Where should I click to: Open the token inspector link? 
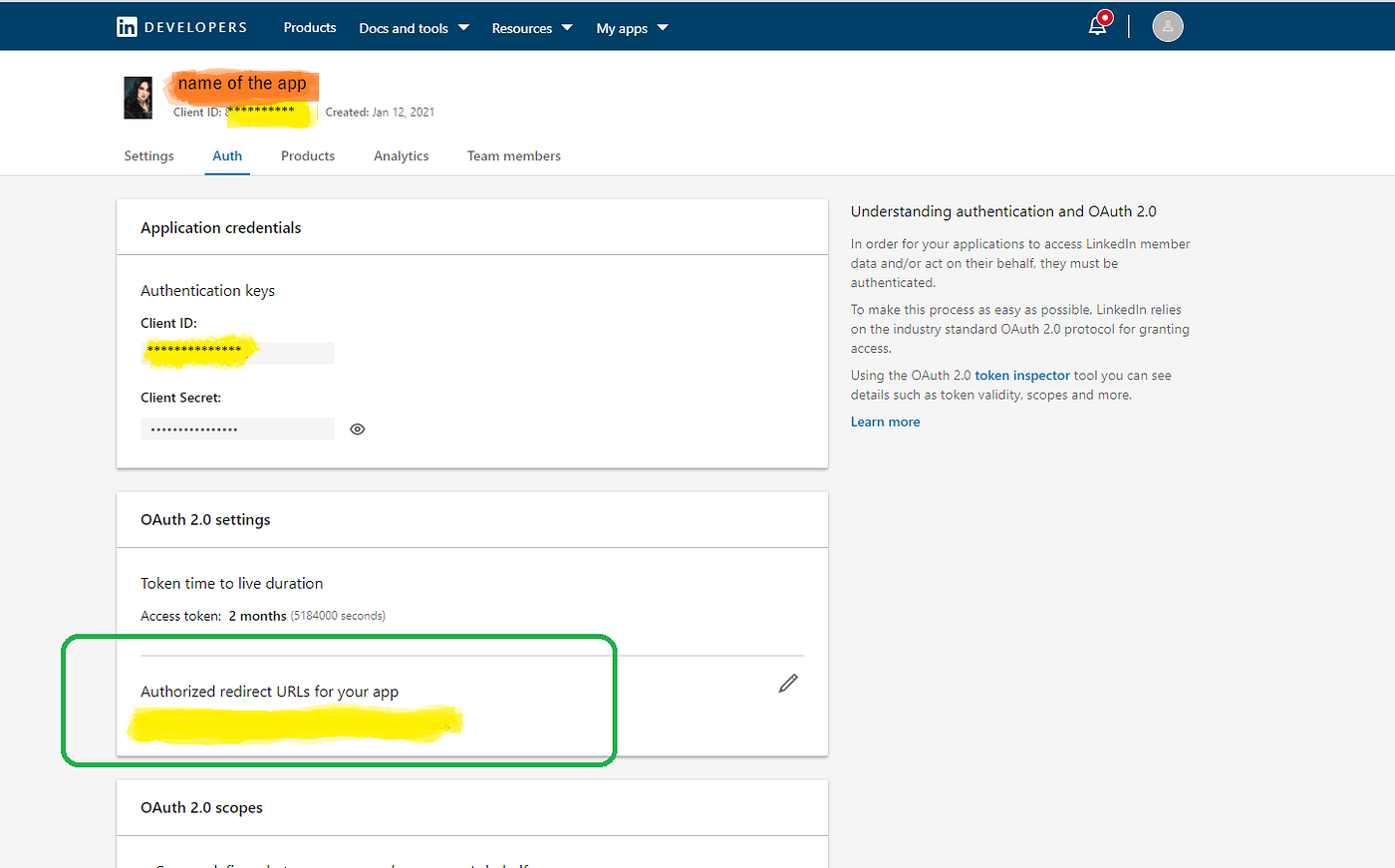1022,375
